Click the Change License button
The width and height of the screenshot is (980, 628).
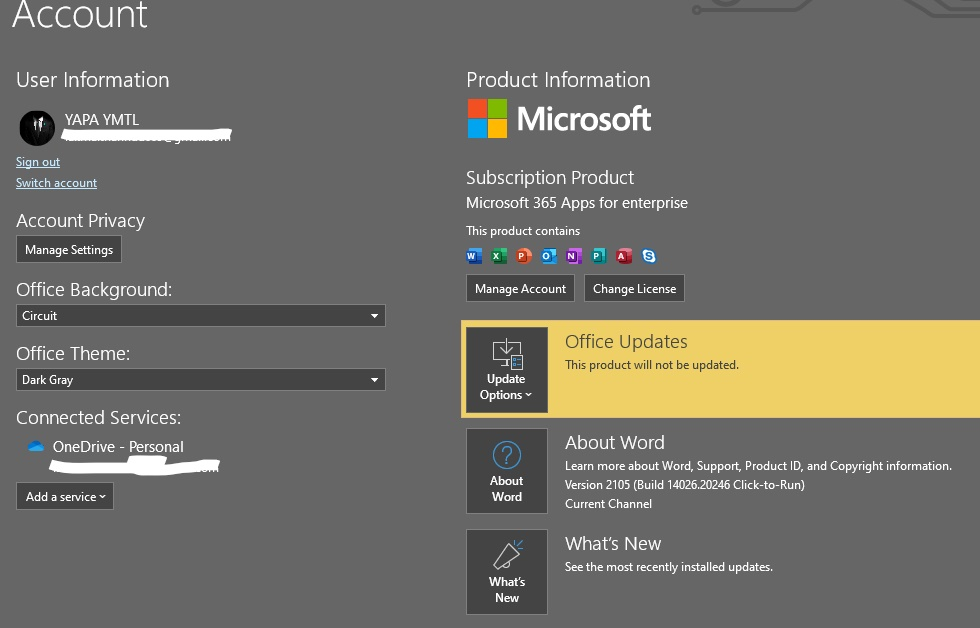pyautogui.click(x=634, y=289)
